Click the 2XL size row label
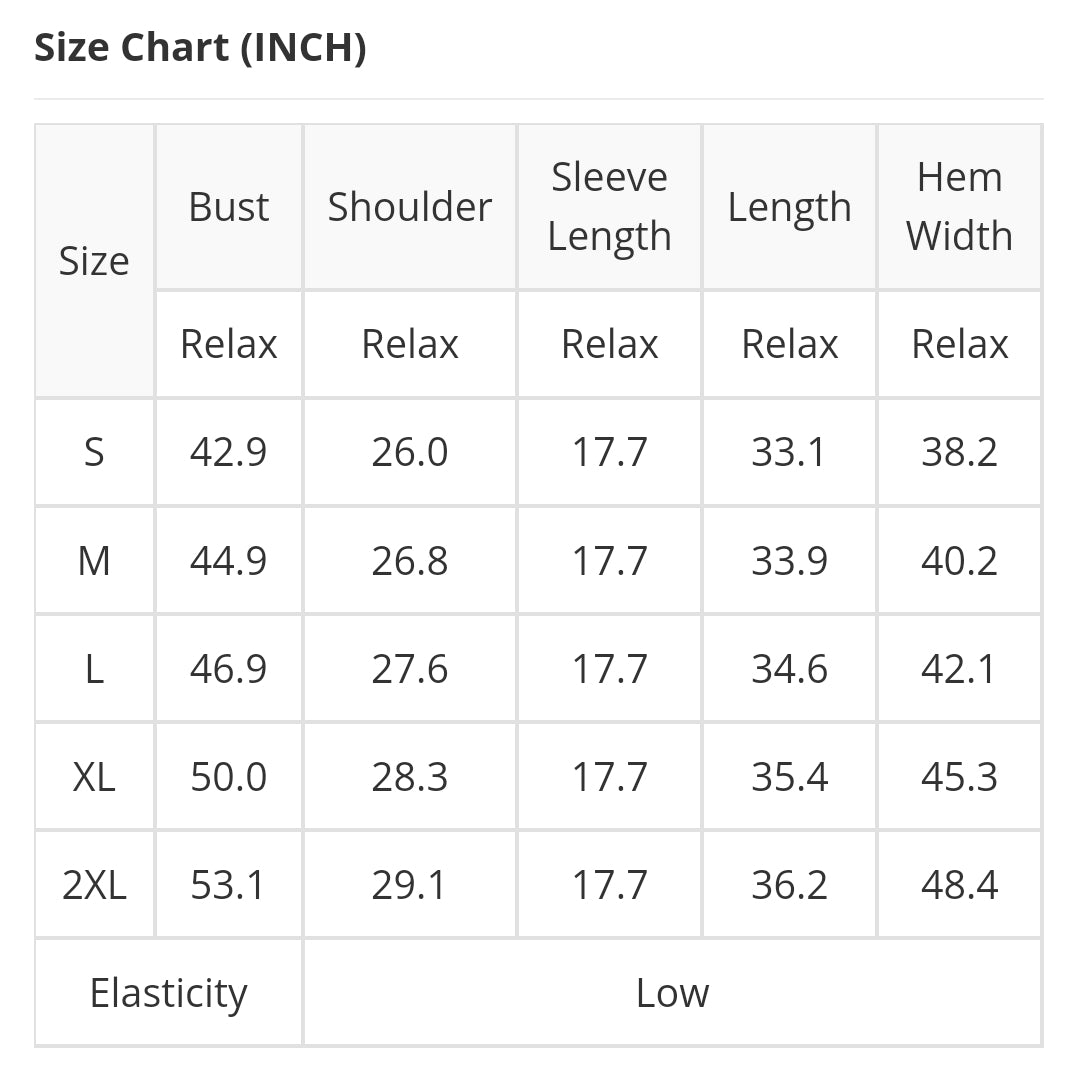Image resolution: width=1080 pixels, height=1071 pixels. point(94,885)
